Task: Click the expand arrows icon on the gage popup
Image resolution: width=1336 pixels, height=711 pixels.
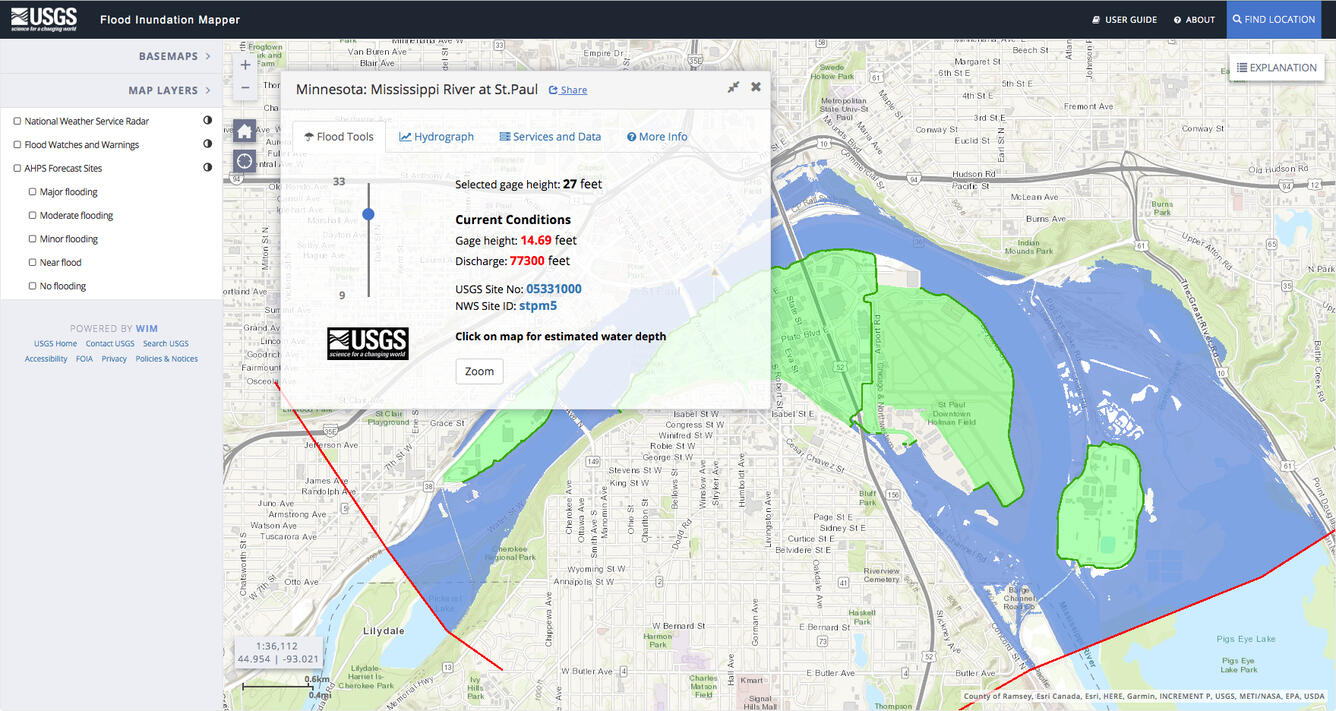Action: [732, 87]
